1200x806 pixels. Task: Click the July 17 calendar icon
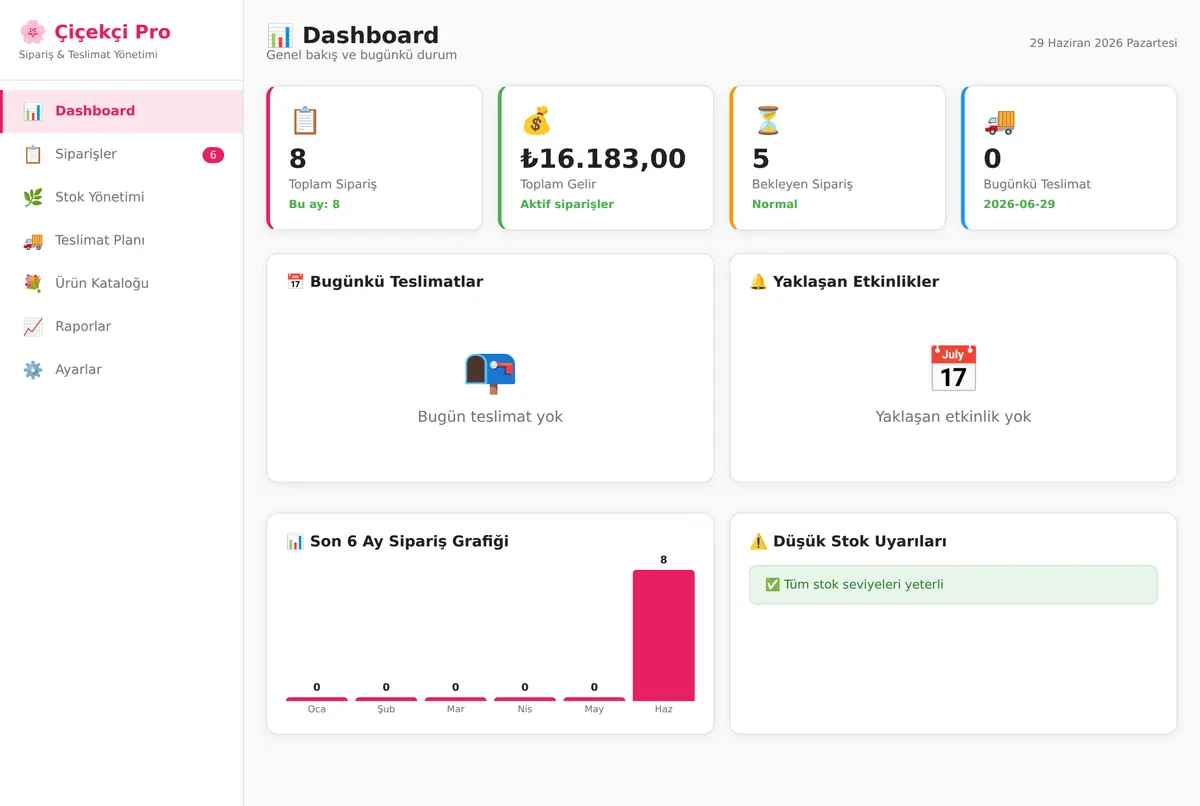coord(953,369)
